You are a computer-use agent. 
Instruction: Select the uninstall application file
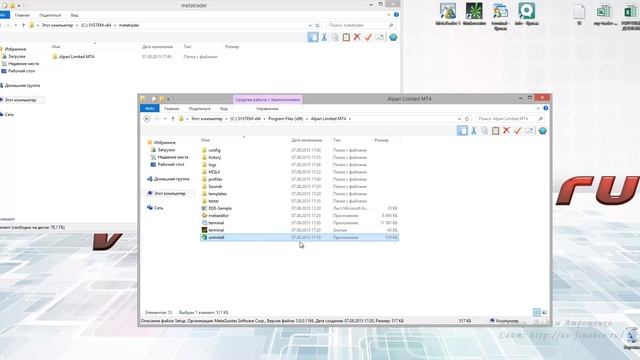pos(299,238)
